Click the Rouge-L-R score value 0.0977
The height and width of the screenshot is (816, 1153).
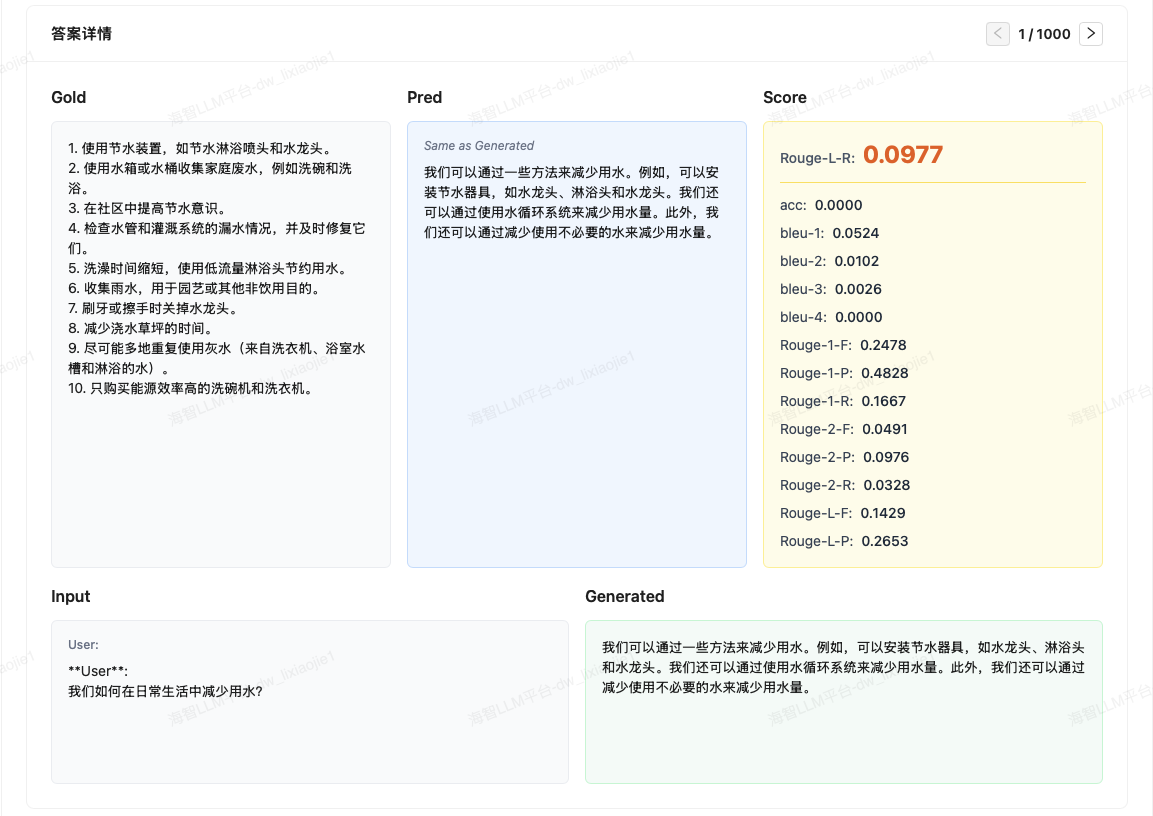903,155
